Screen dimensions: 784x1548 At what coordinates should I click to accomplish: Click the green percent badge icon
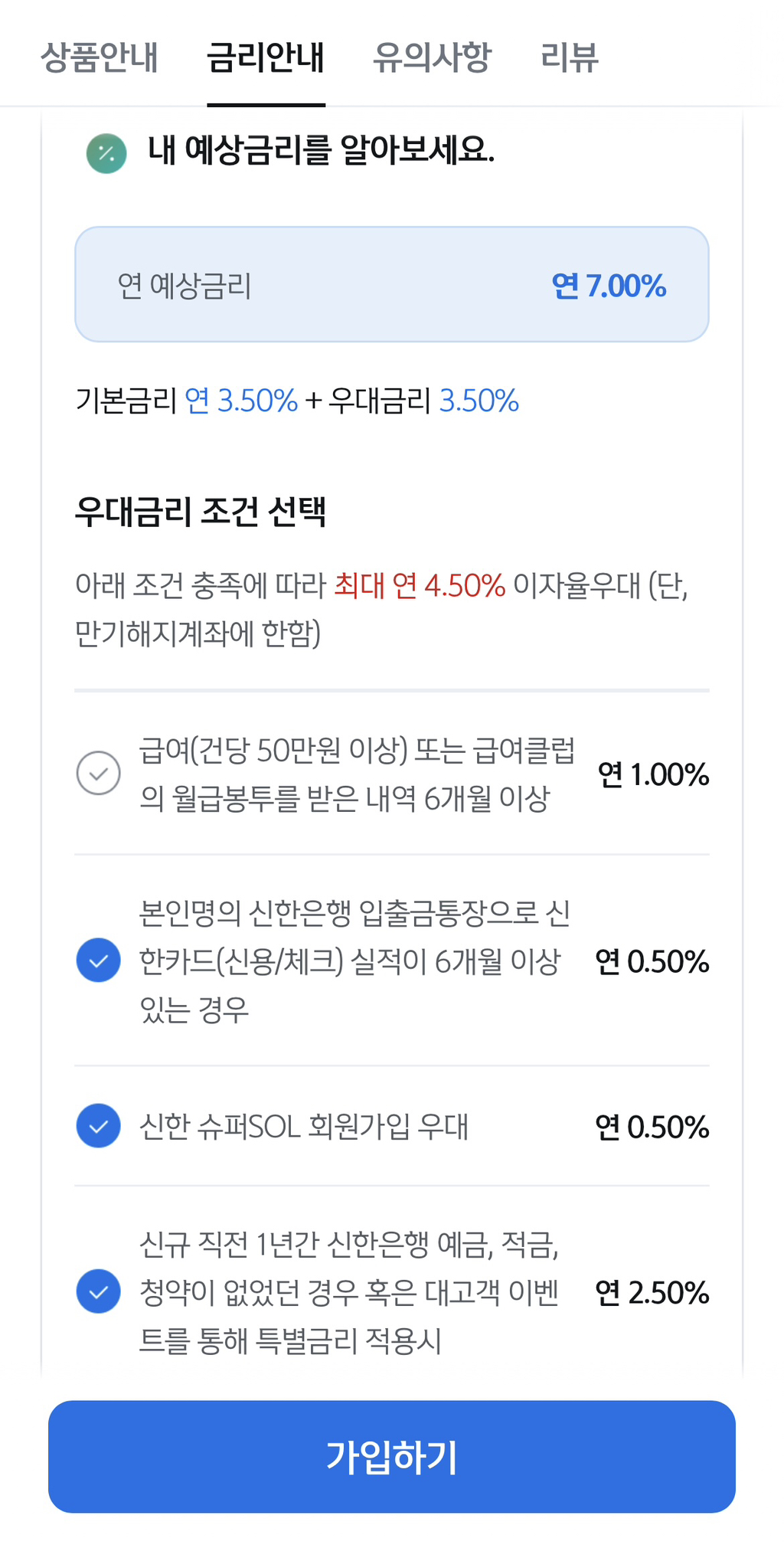[x=106, y=153]
